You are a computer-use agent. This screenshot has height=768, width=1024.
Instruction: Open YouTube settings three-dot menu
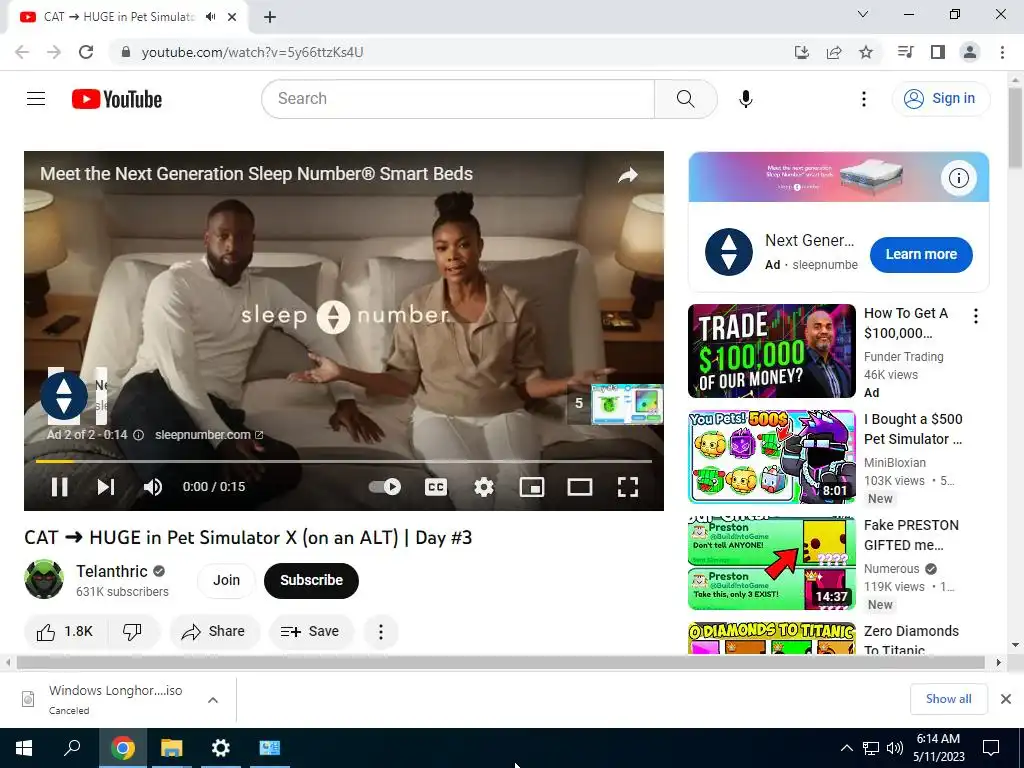[x=863, y=99]
